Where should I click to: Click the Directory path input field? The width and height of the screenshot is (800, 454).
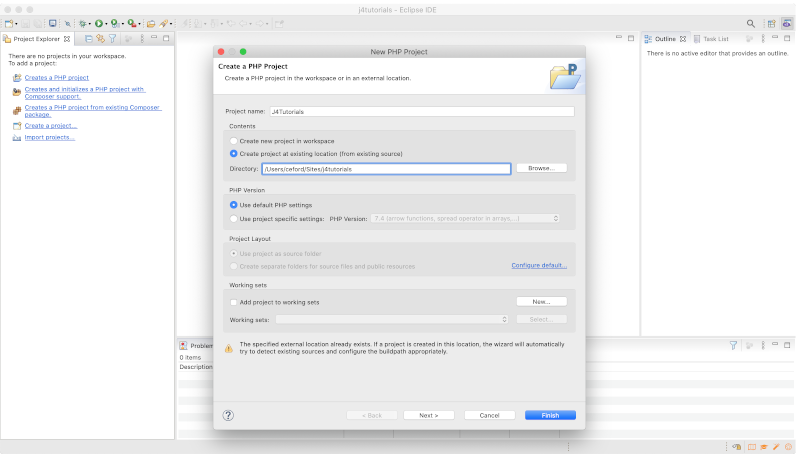coord(386,169)
